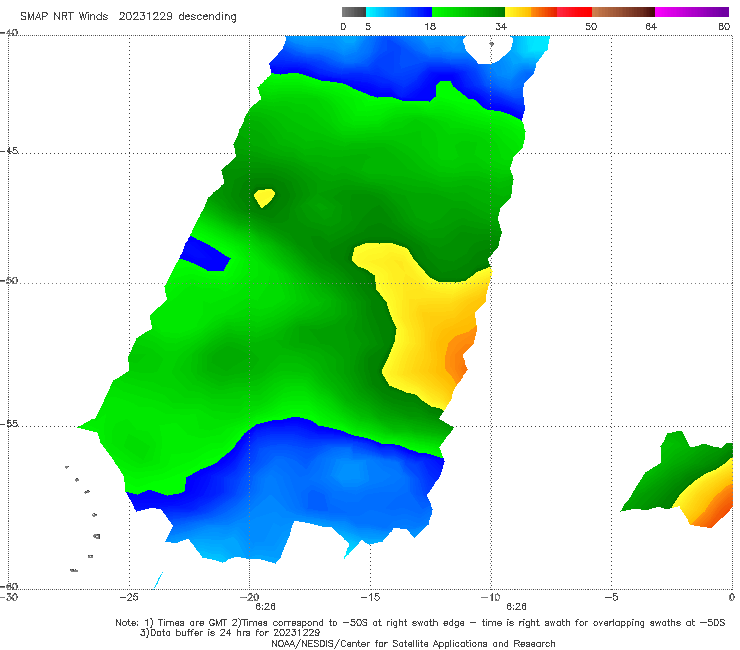Click the small dark blue patch on the swath's west edge

pyautogui.click(x=204, y=255)
